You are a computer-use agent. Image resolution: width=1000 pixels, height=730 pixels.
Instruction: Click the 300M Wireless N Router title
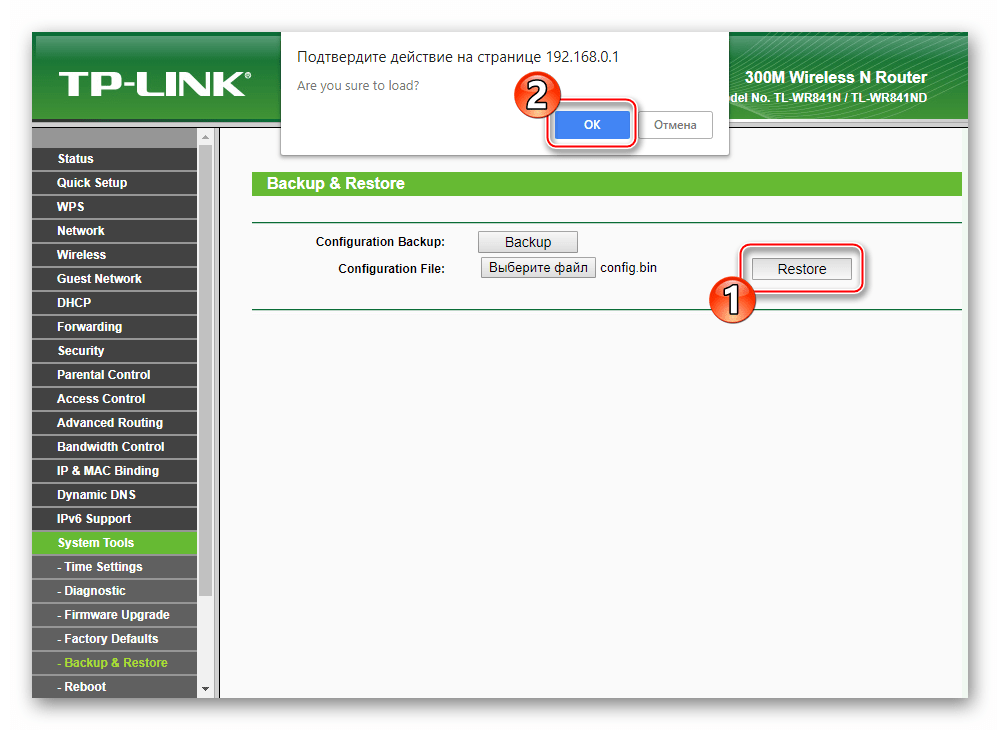[835, 77]
